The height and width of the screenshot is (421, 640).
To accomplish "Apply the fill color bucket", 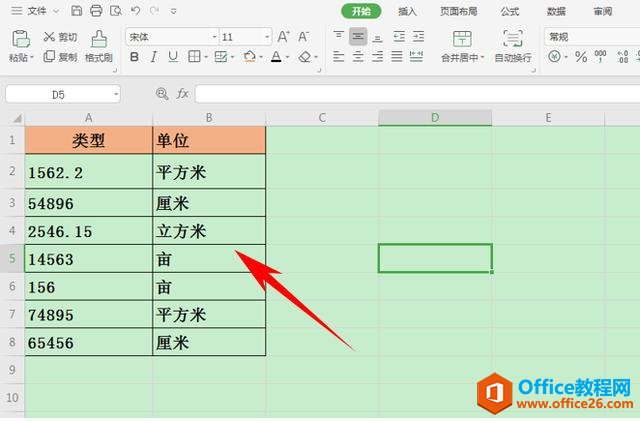I will click(249, 57).
